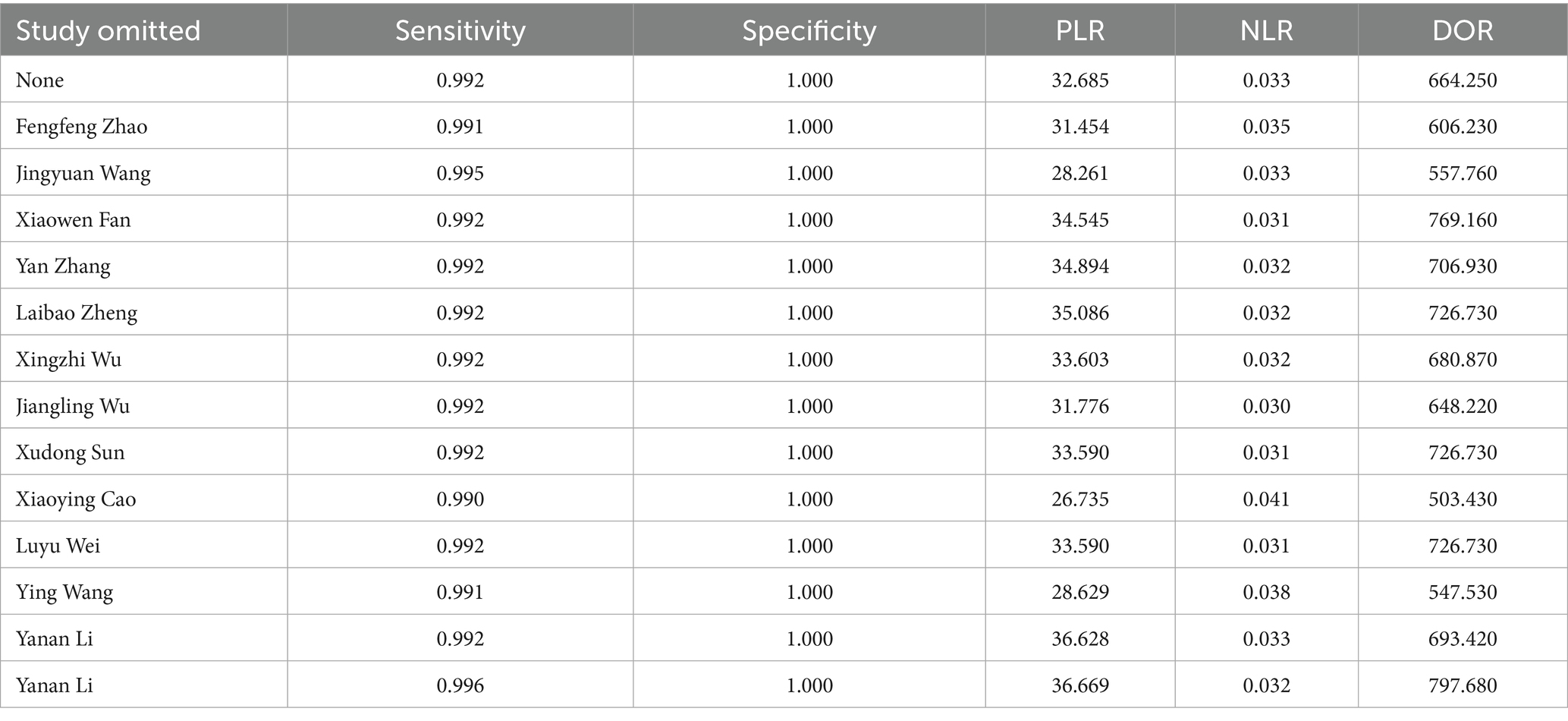Click the Xiaowen Fan study name
Screen dimensions: 1568x721
pos(73,220)
